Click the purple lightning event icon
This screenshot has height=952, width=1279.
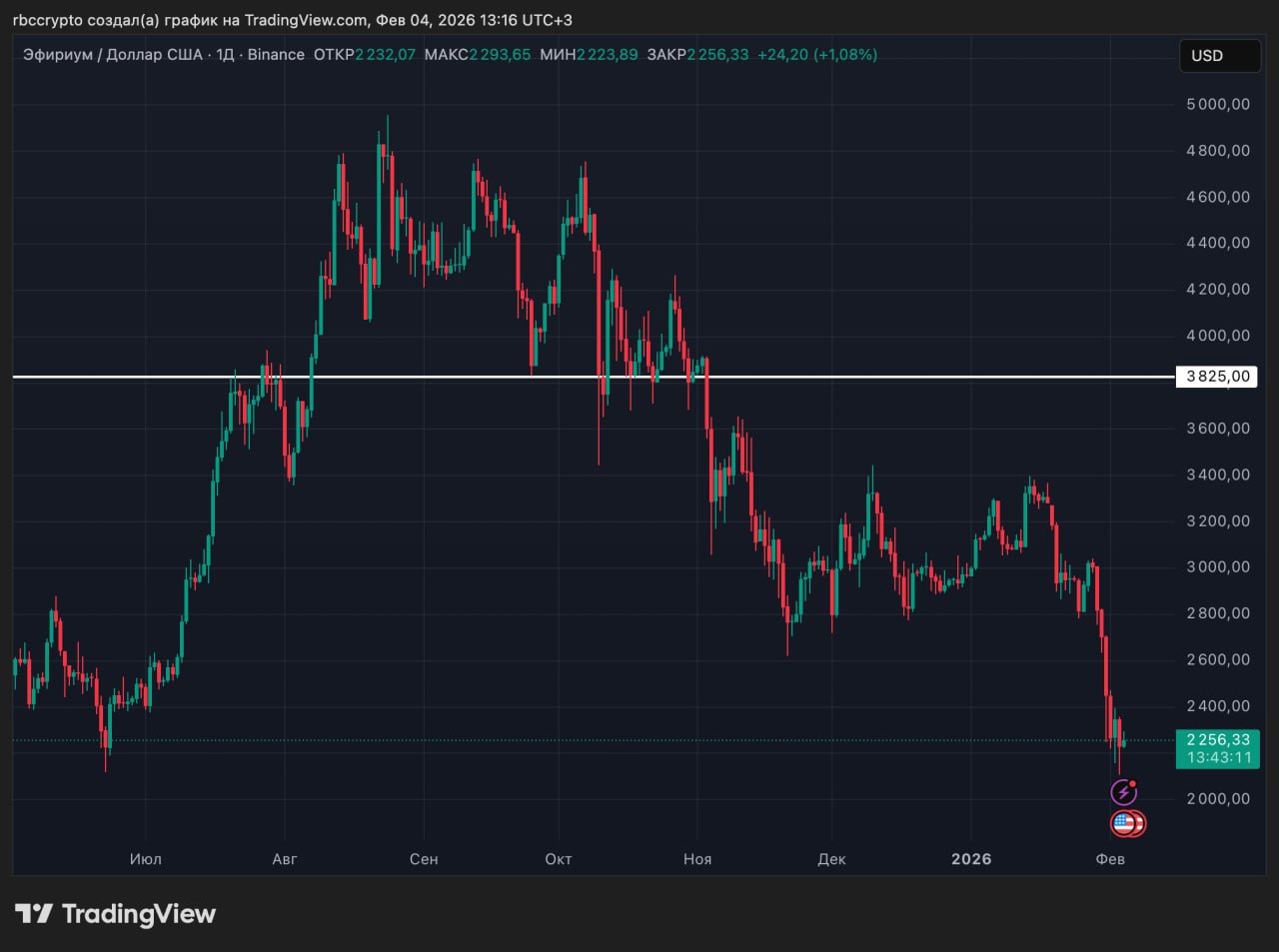coord(1124,793)
